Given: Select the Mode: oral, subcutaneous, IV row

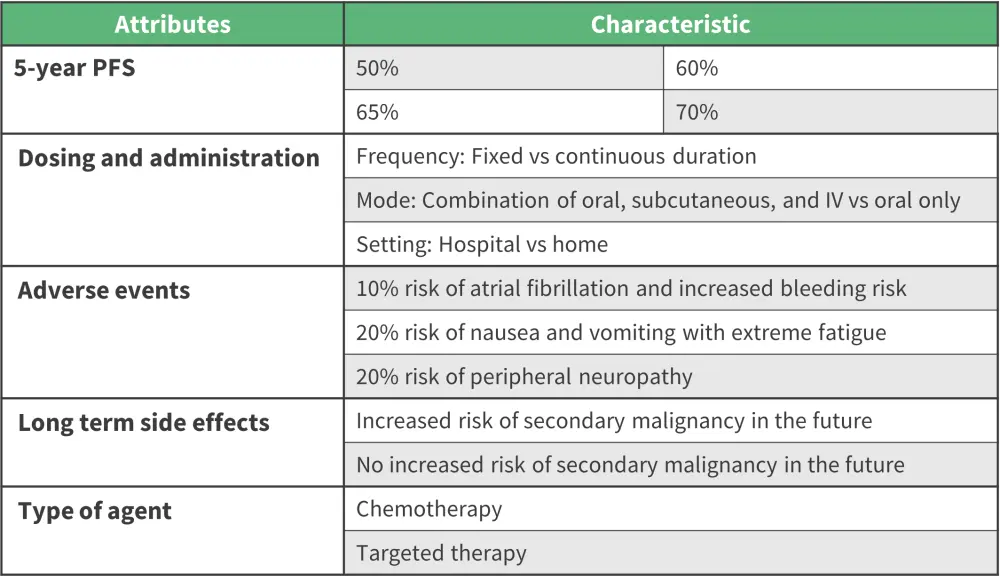Looking at the screenshot, I should [658, 200].
